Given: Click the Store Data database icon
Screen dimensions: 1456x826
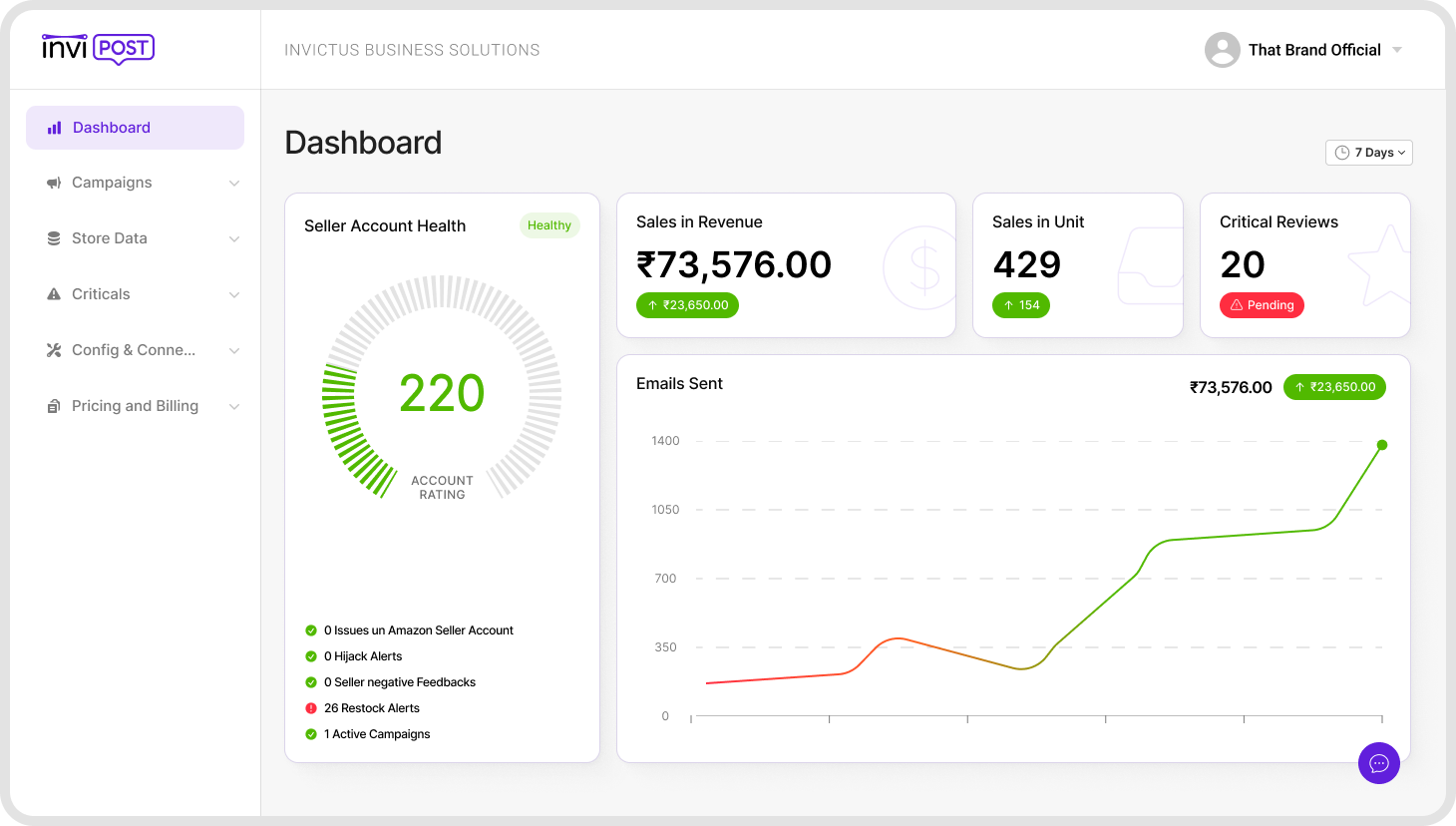Looking at the screenshot, I should [x=54, y=238].
